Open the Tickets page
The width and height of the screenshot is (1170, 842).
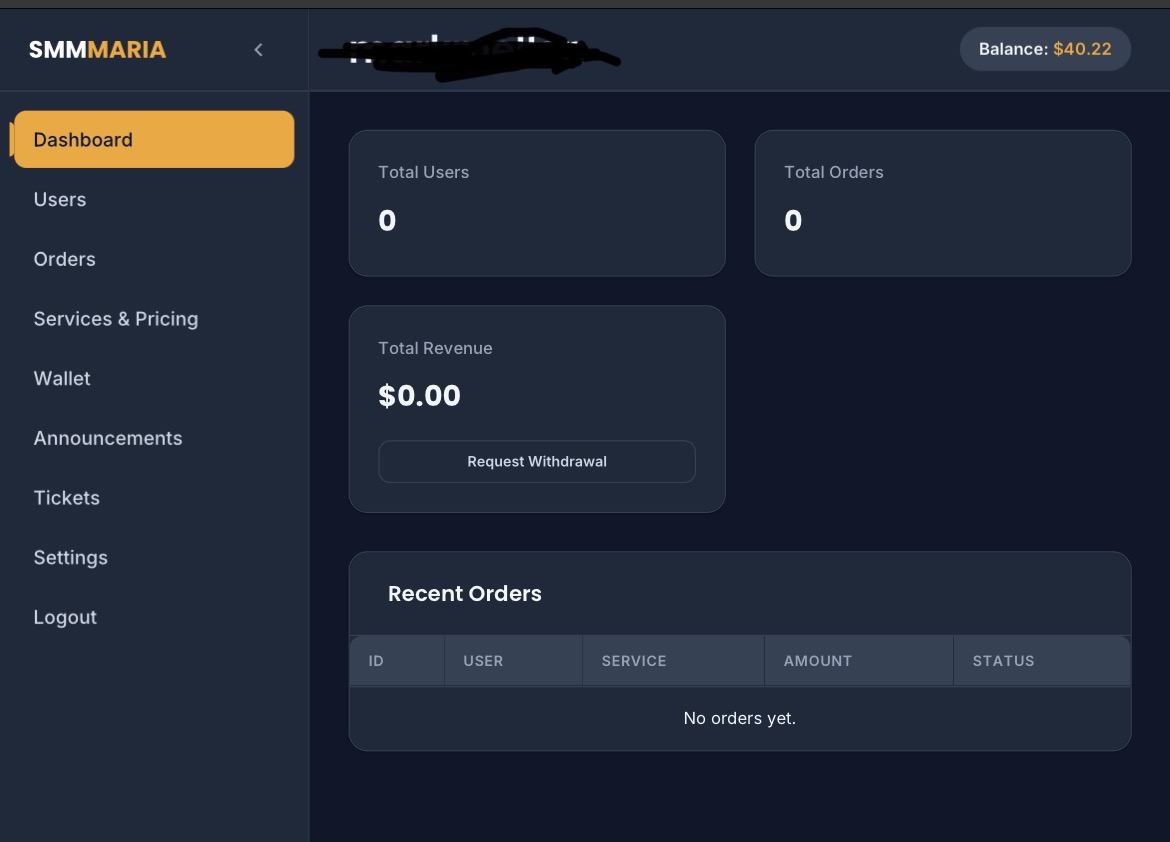point(66,498)
